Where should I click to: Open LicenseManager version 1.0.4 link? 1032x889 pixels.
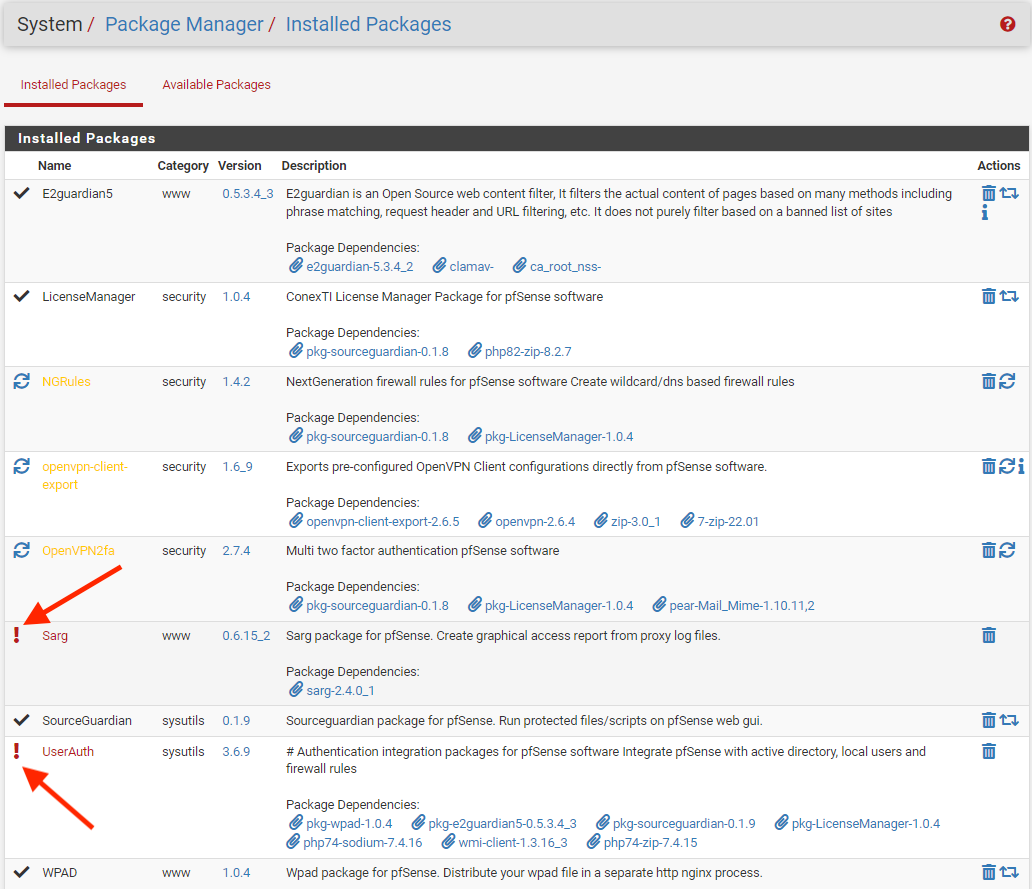pyautogui.click(x=236, y=297)
